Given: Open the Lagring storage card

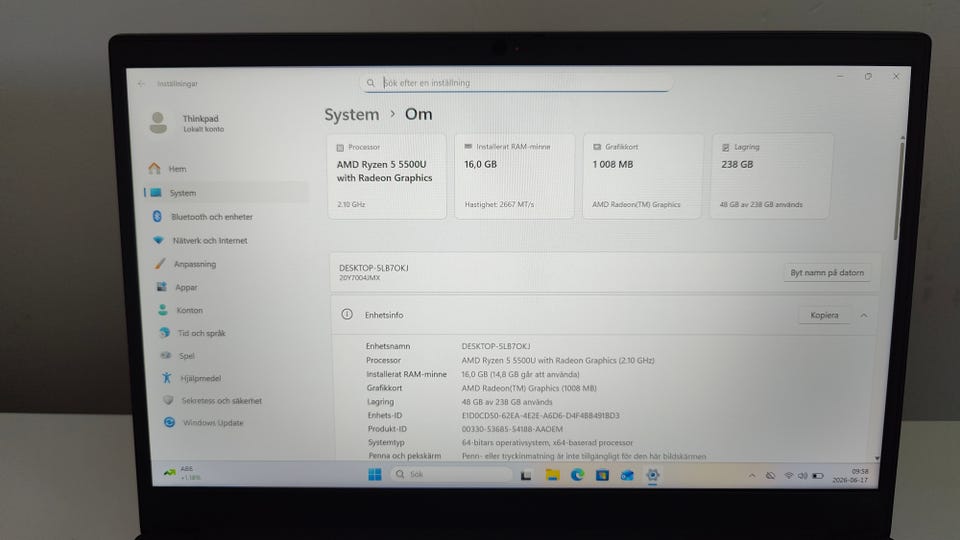Looking at the screenshot, I should point(771,176).
